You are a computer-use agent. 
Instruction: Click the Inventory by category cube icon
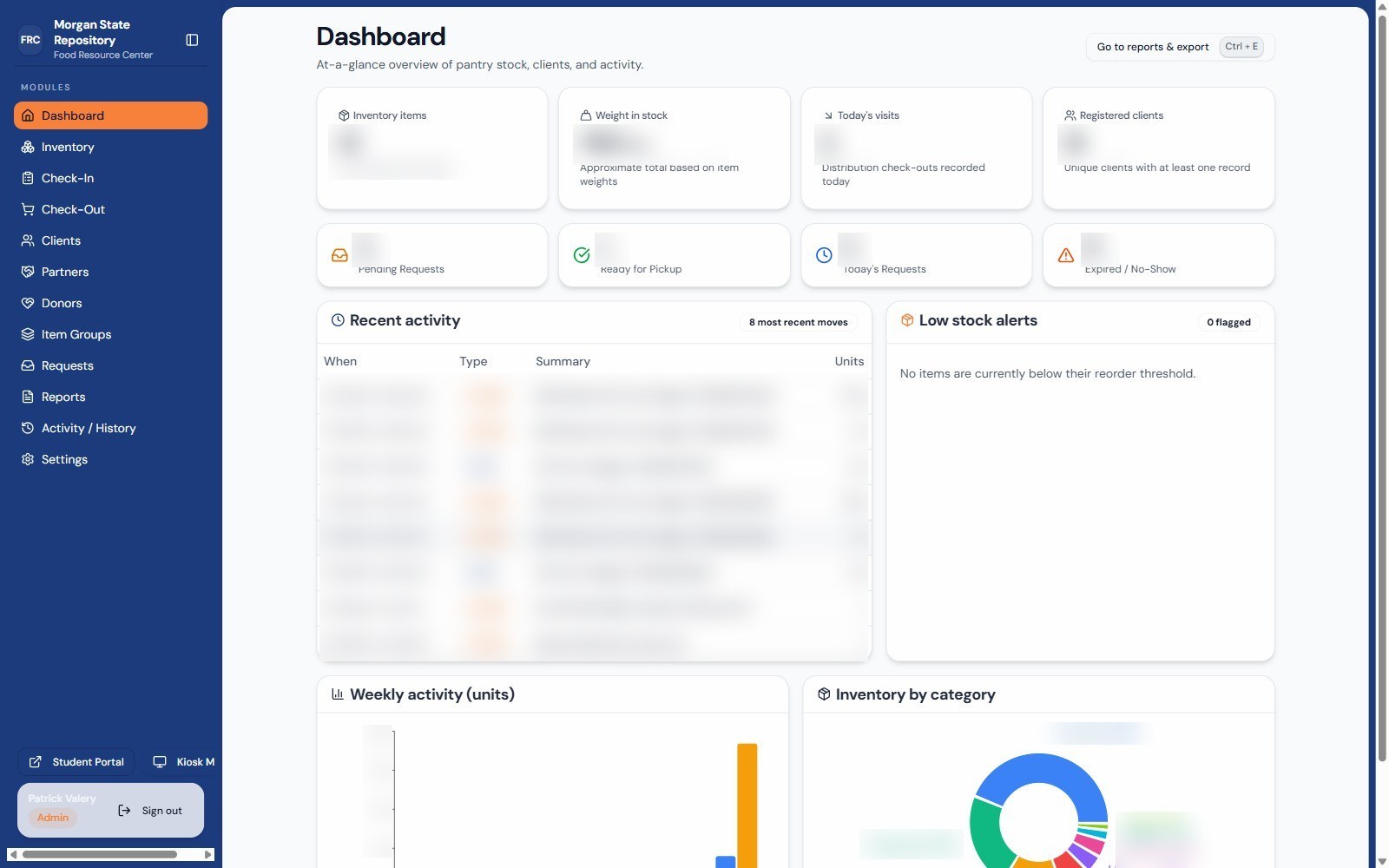coord(824,694)
